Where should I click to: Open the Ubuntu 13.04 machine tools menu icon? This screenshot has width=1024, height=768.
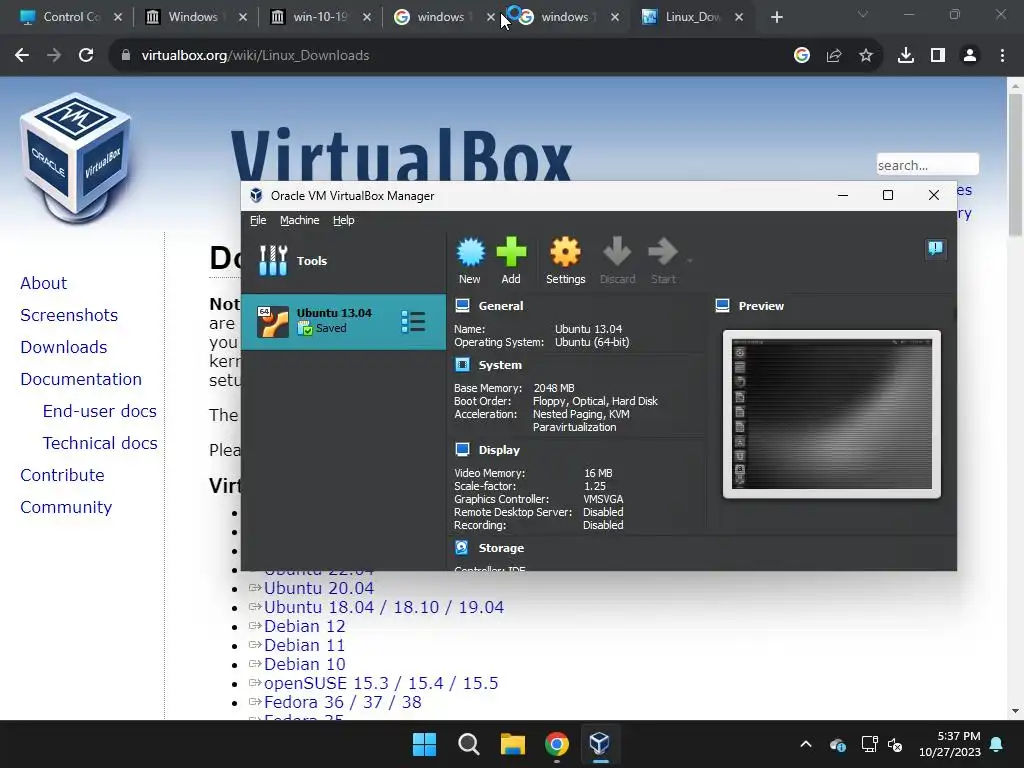413,321
